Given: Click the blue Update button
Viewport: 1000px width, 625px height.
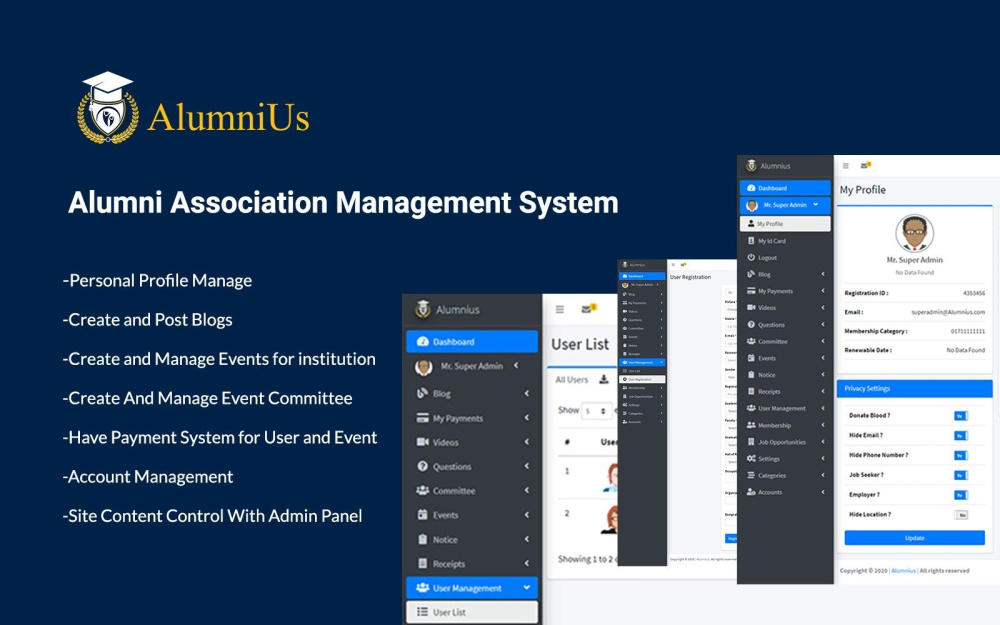Looking at the screenshot, I should [914, 538].
